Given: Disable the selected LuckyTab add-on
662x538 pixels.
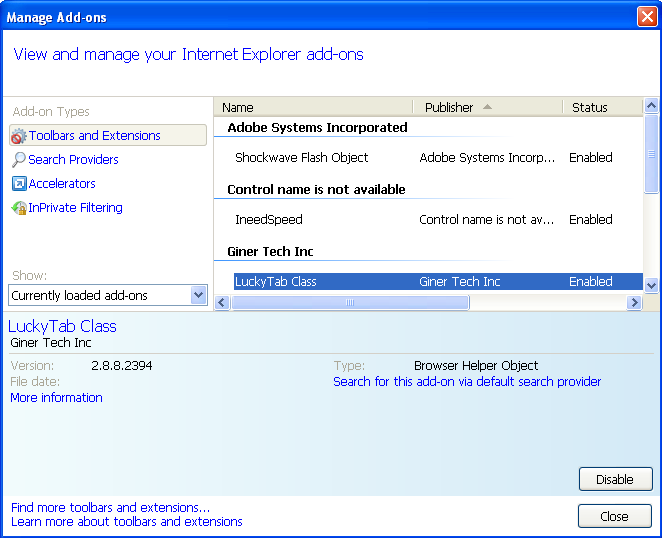Looking at the screenshot, I should point(614,480).
